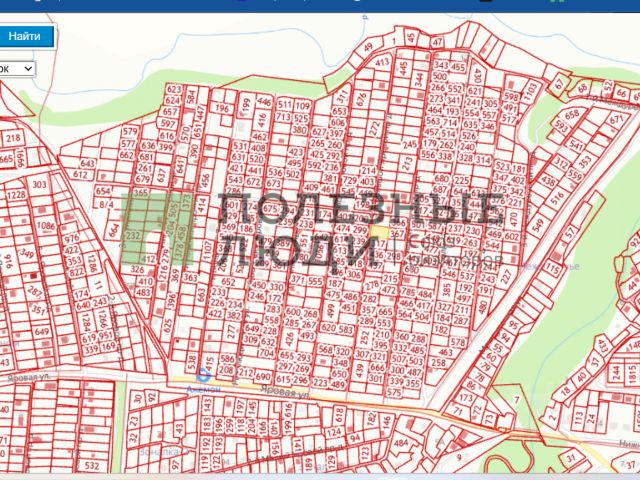Click parcel number 664
Screen dimensions: 640x480
click(113, 230)
